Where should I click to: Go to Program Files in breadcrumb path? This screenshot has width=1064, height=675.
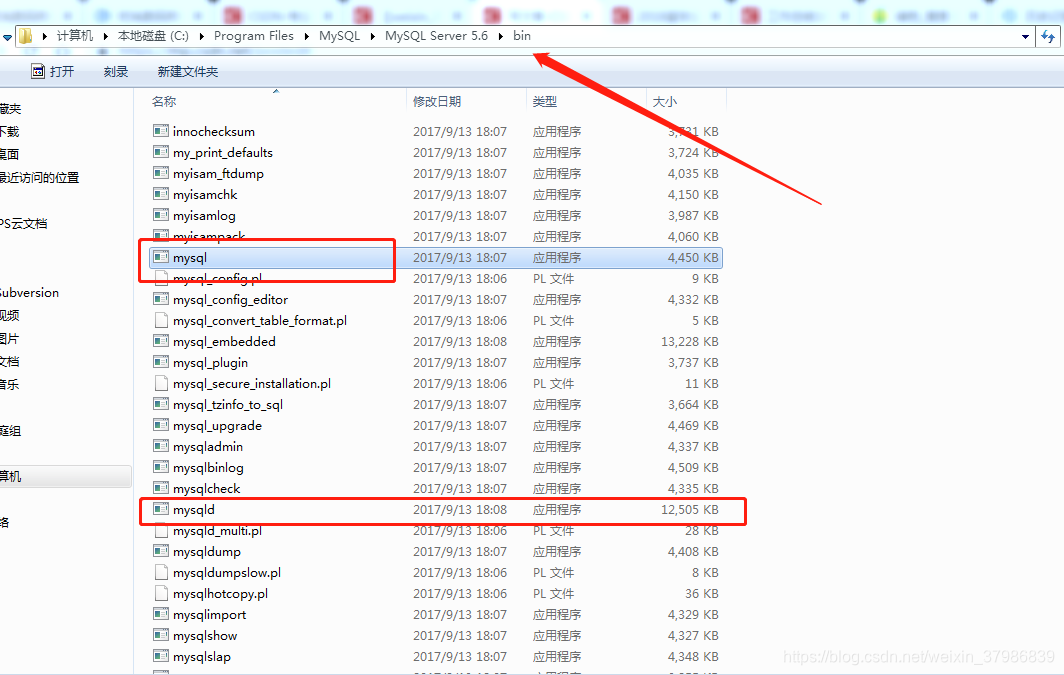pos(254,36)
